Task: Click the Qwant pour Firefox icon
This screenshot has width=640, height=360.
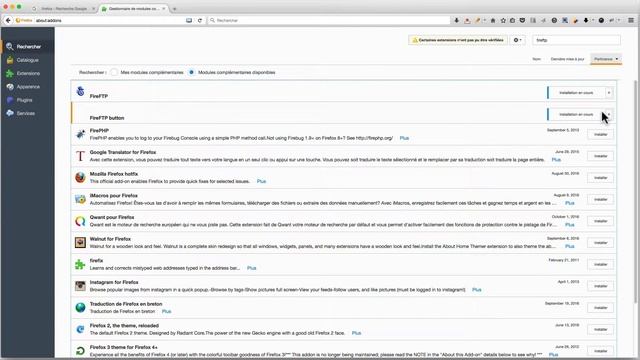Action: pyautogui.click(x=80, y=221)
